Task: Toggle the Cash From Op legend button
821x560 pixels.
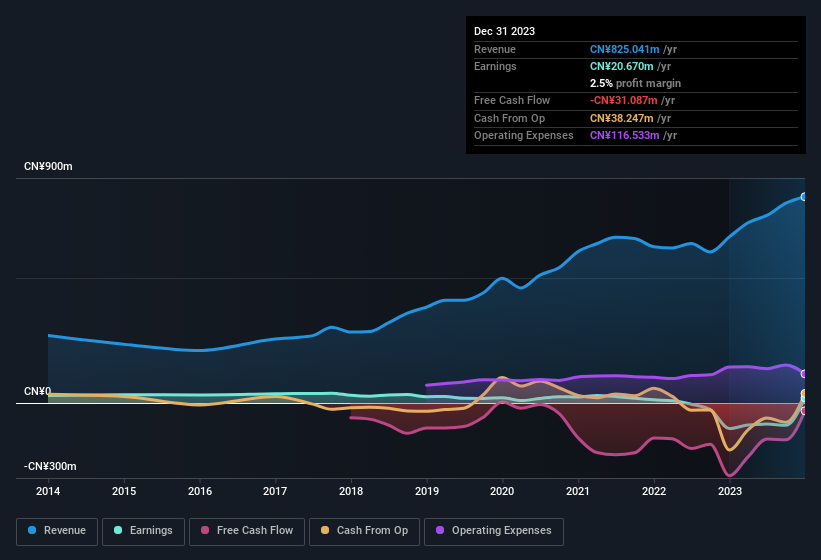Action: pyautogui.click(x=364, y=531)
